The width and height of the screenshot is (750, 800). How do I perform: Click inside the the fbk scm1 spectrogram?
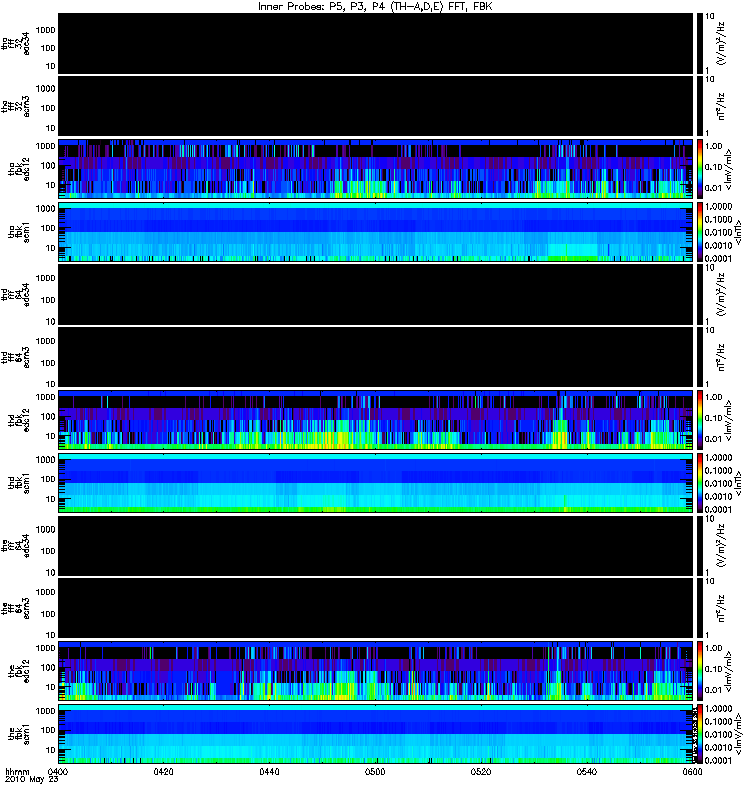pos(376,734)
